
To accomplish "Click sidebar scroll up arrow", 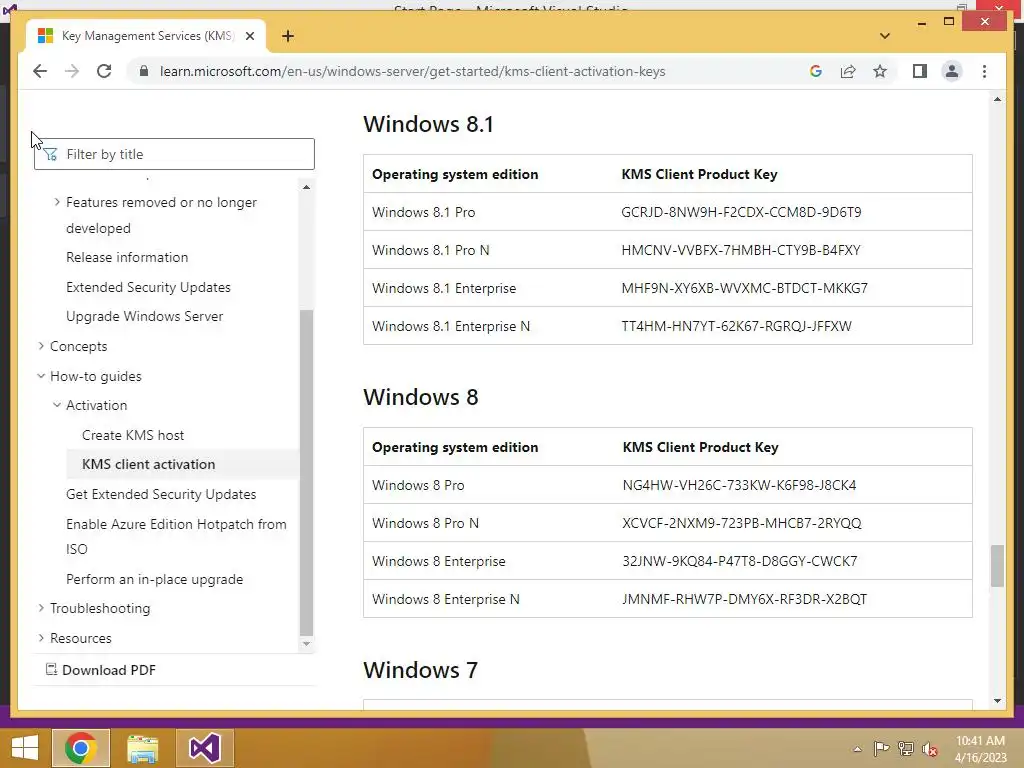I will (306, 187).
